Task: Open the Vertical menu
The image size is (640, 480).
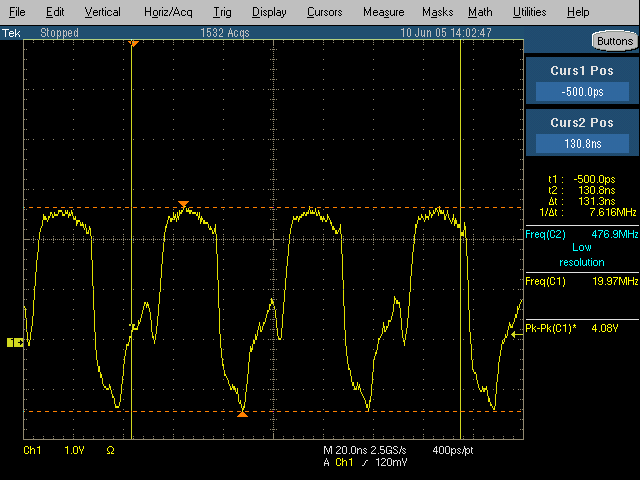Action: [102, 12]
